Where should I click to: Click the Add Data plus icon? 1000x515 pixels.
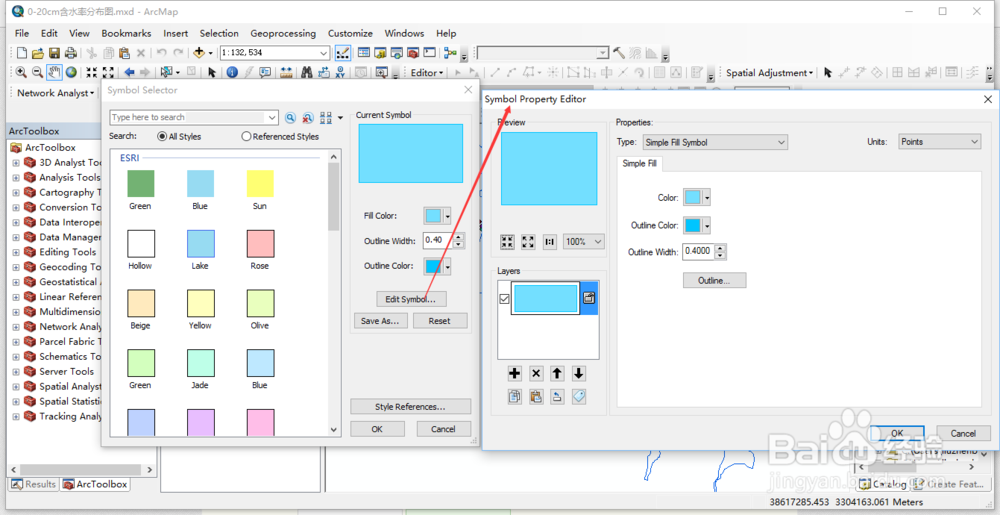point(199,53)
